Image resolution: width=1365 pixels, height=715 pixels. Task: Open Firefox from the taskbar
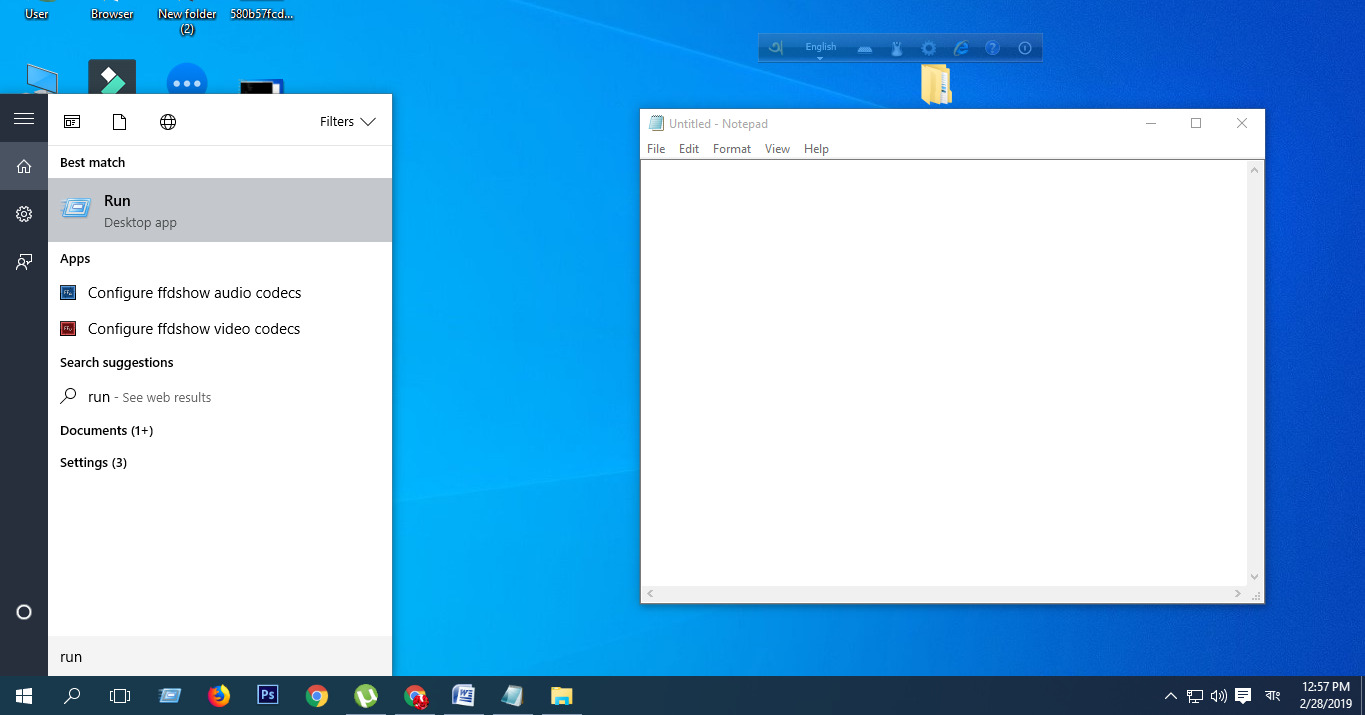(218, 695)
